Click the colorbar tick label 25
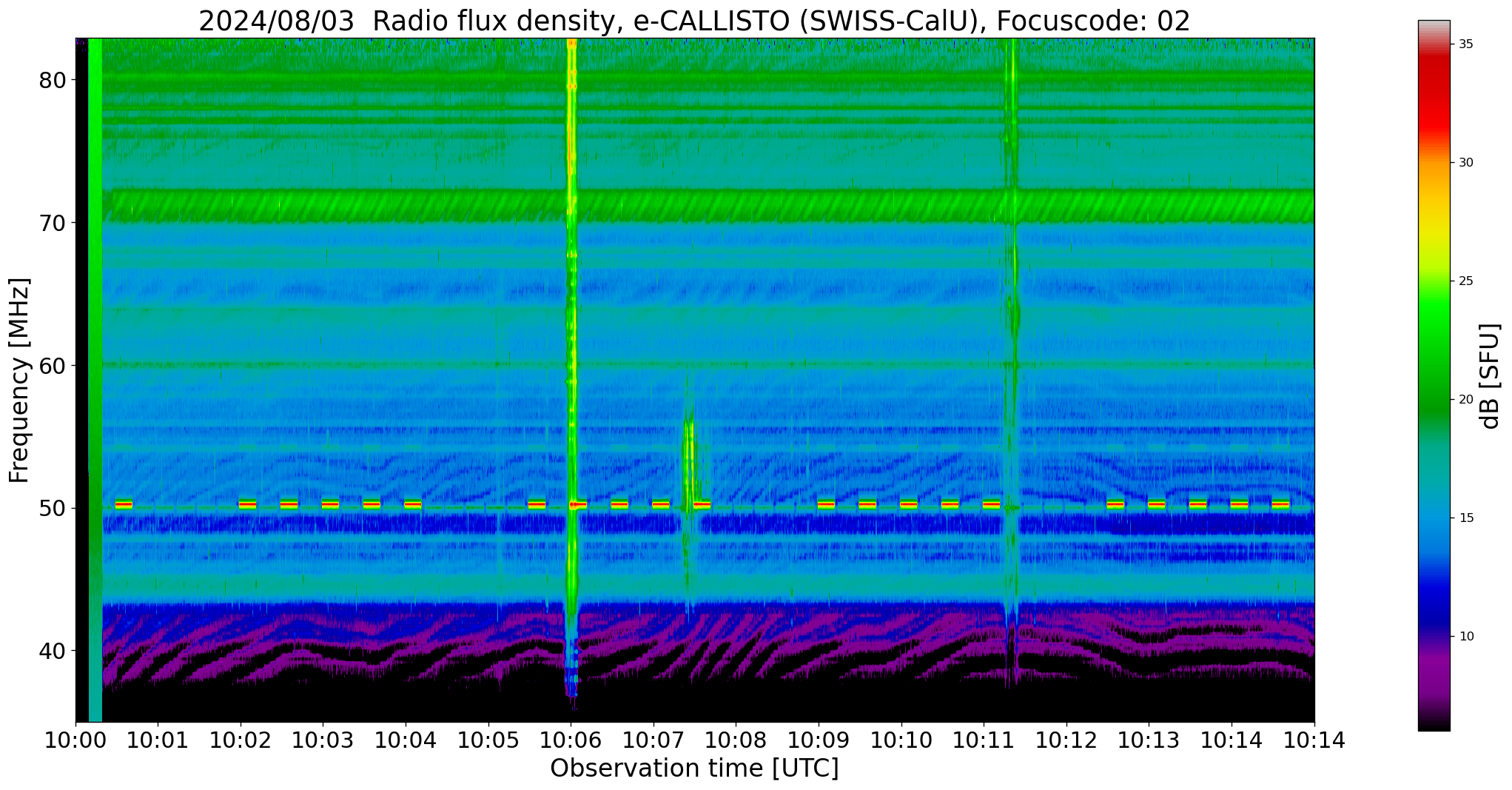 (1465, 281)
